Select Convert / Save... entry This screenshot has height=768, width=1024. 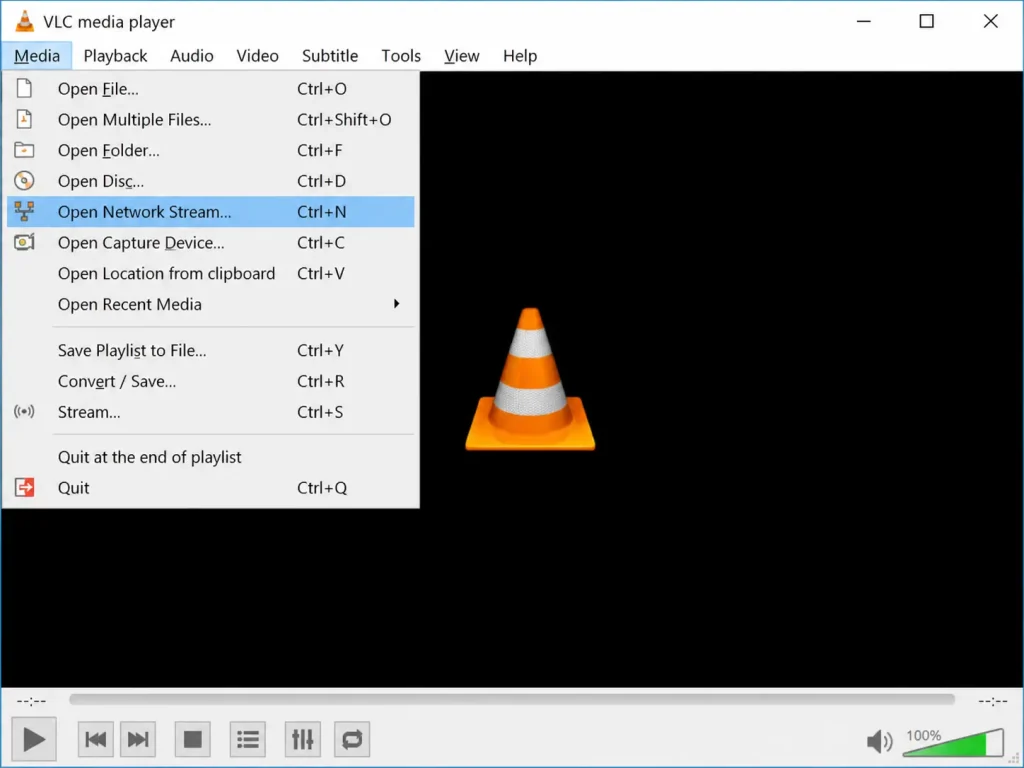click(x=210, y=381)
